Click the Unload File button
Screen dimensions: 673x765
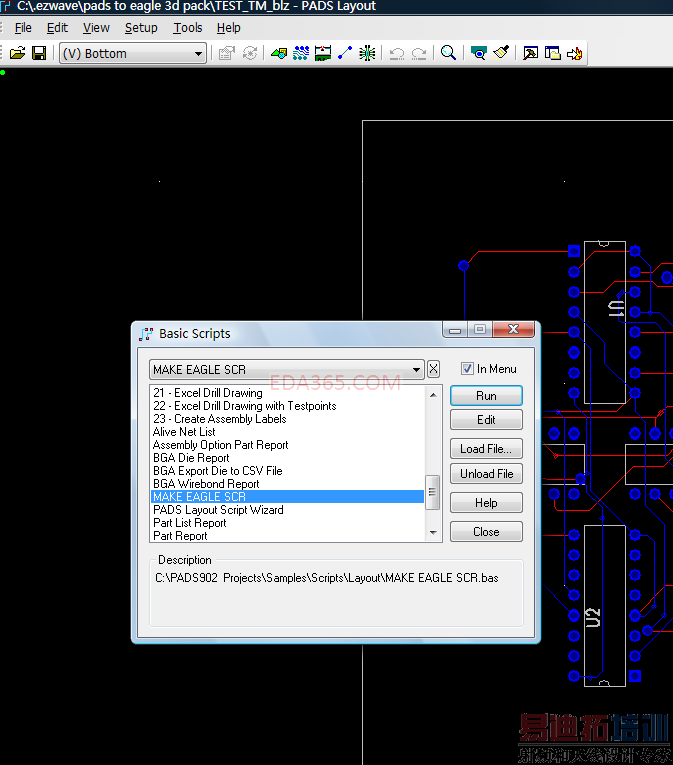point(486,474)
